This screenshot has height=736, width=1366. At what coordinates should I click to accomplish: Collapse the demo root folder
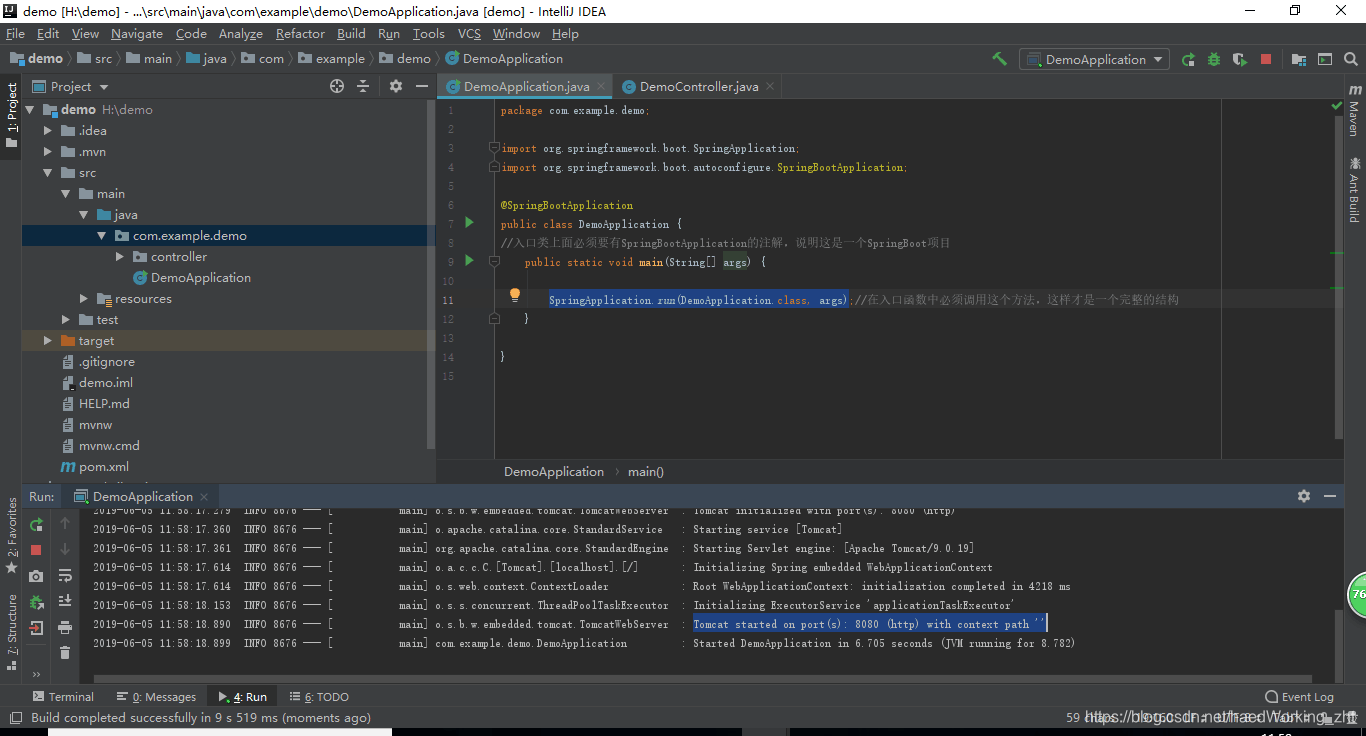tap(30, 110)
